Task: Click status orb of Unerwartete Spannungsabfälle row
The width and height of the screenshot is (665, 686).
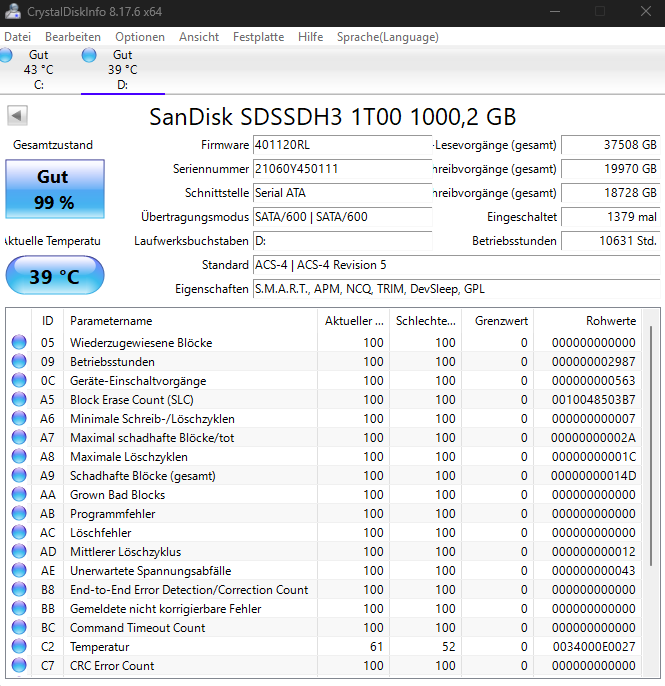Action: [x=19, y=570]
